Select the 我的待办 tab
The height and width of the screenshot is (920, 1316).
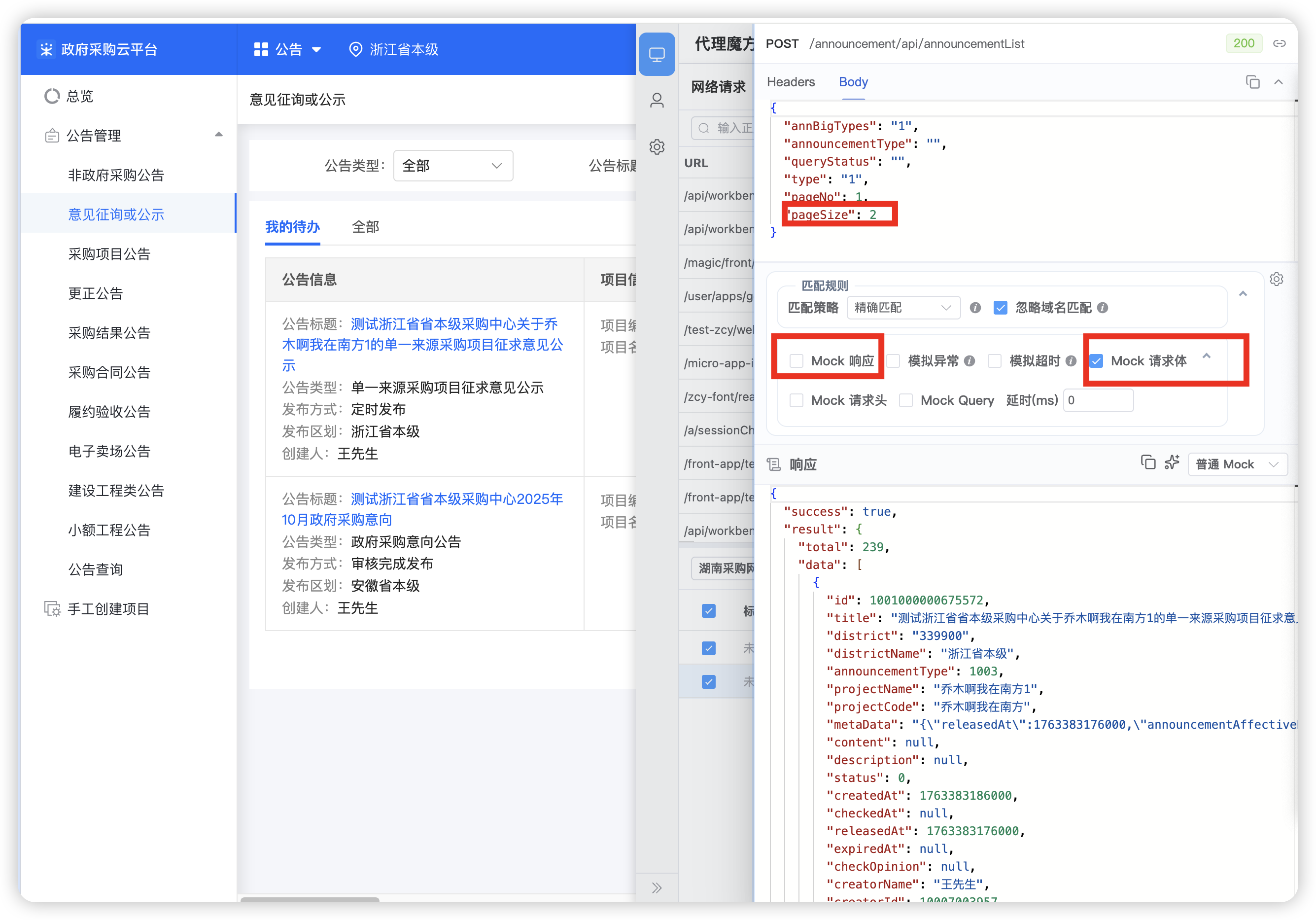(292, 227)
